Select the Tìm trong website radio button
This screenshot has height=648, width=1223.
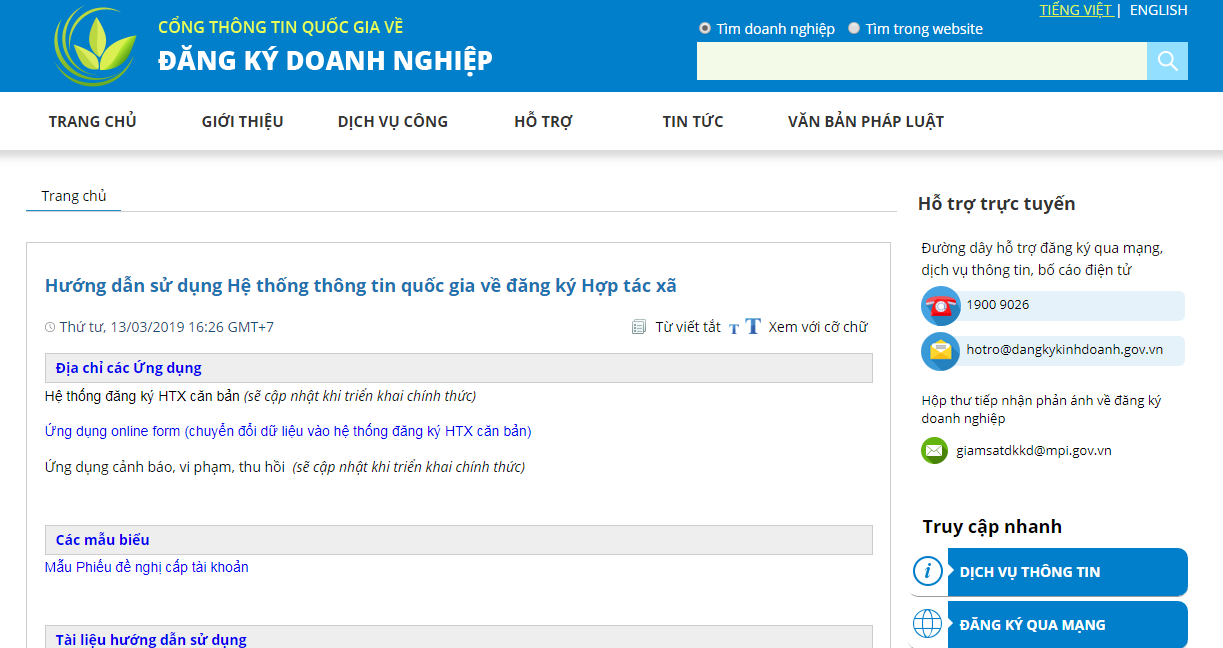(x=854, y=29)
